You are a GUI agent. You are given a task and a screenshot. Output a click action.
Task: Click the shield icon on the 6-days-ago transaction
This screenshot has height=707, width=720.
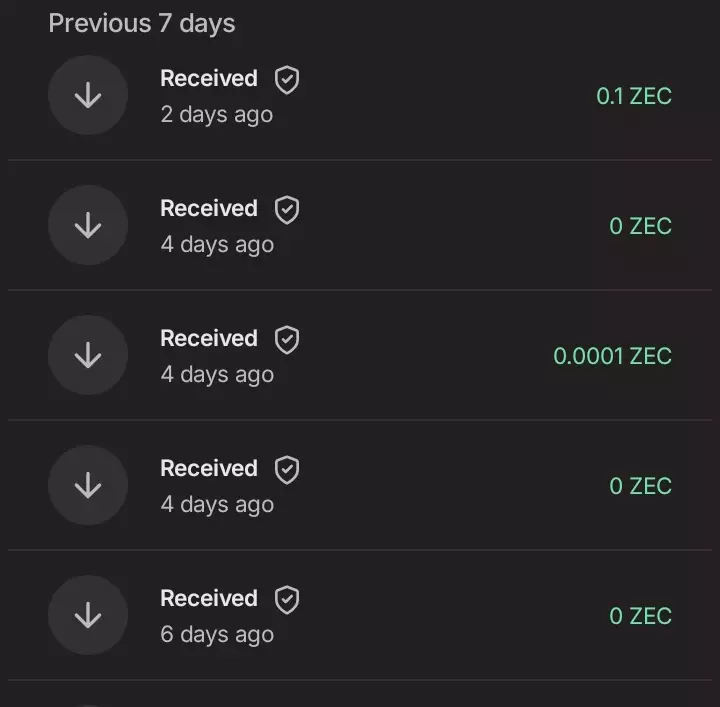click(287, 600)
